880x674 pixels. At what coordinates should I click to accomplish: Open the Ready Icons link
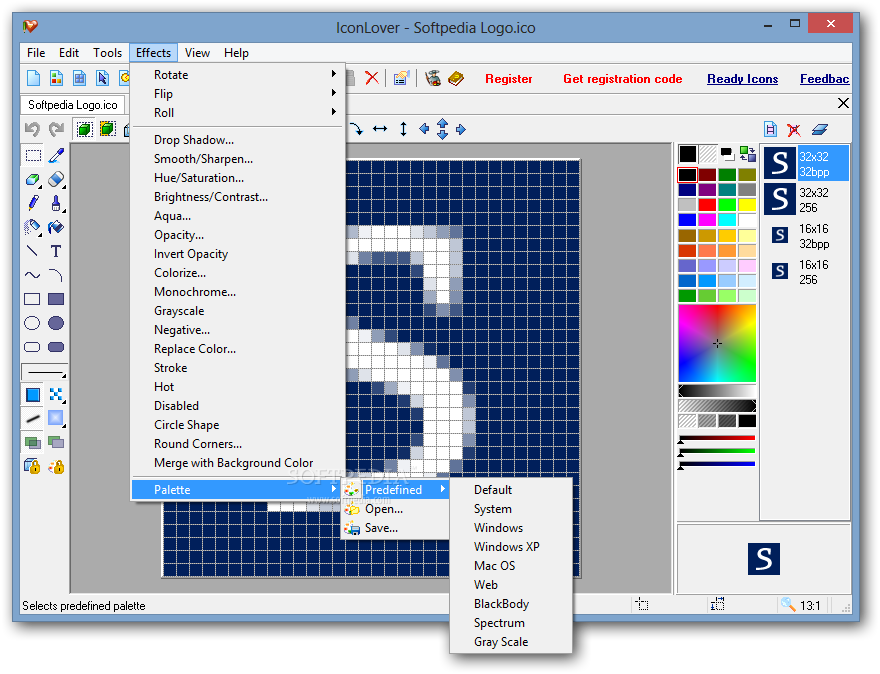742,79
